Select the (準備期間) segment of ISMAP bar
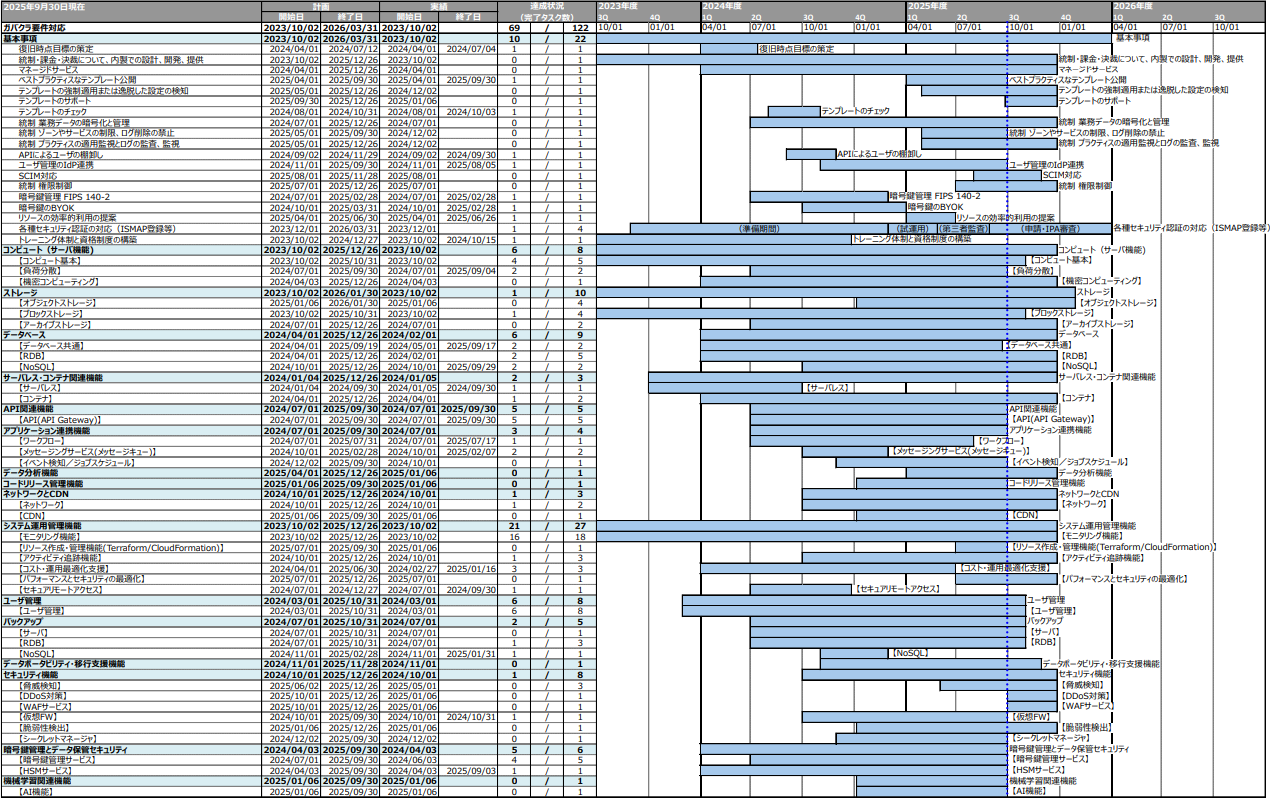This screenshot has width=1270, height=798. click(758, 228)
